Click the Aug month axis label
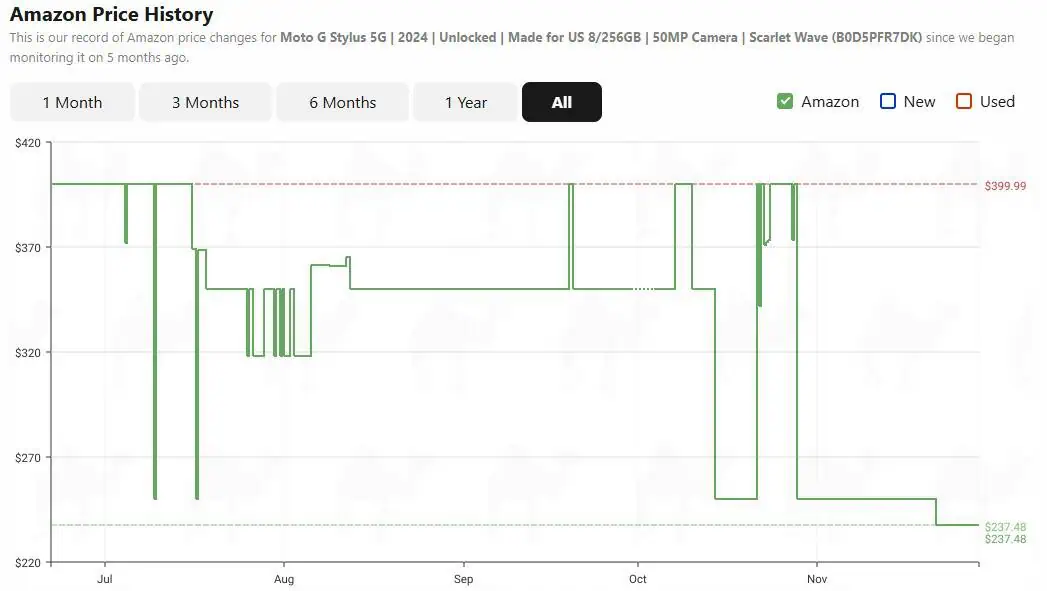This screenshot has width=1047, height=591. point(284,579)
